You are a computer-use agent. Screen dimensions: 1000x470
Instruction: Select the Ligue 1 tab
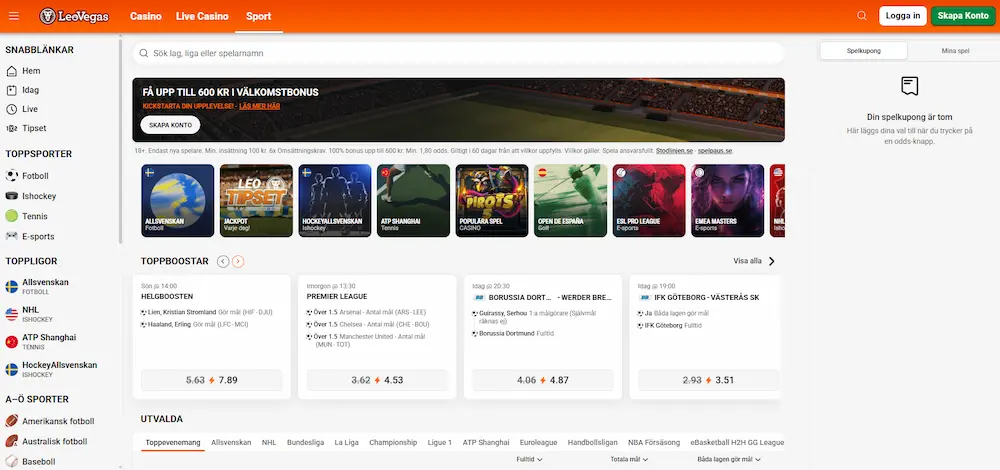coord(440,442)
